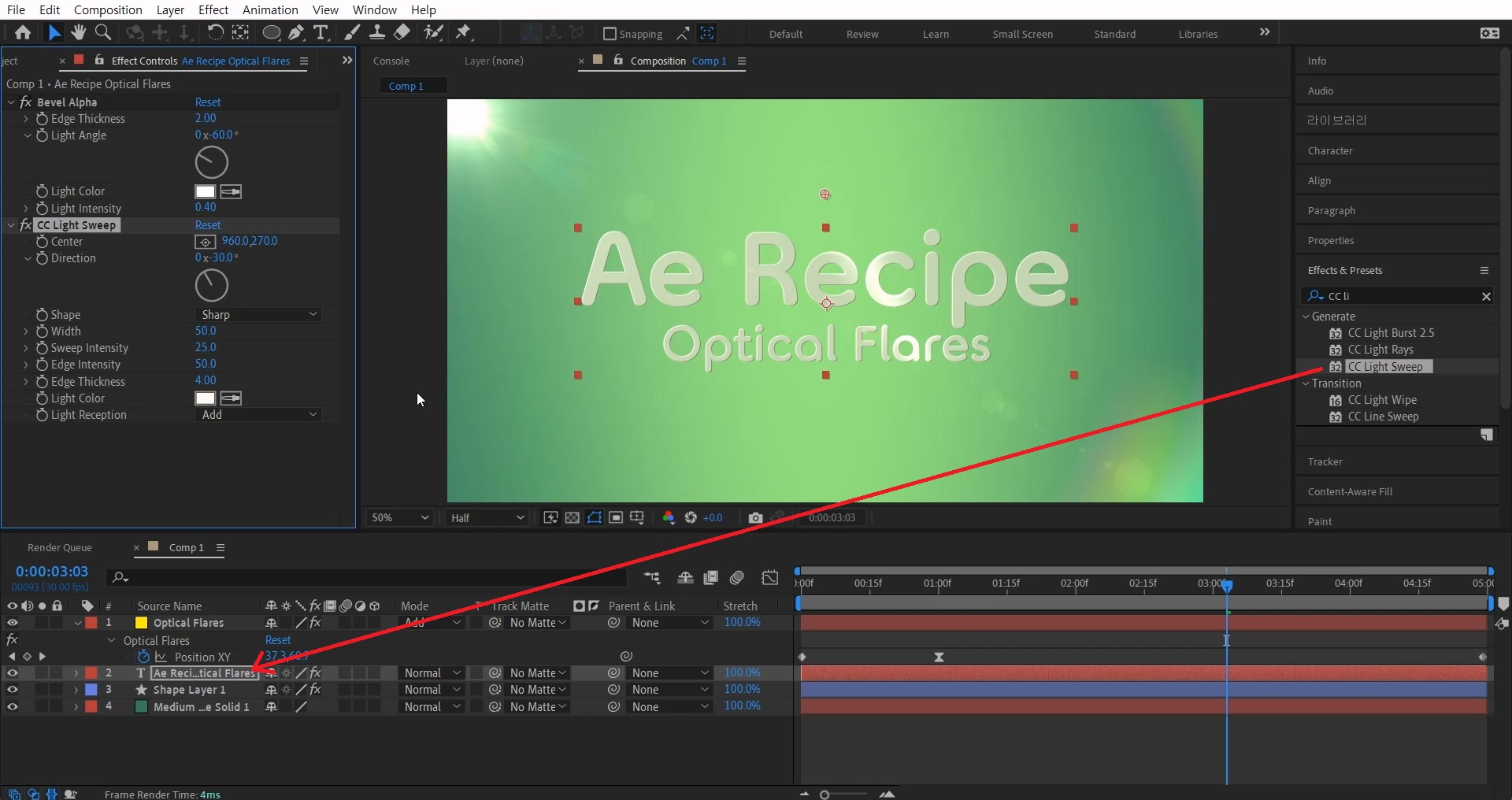Hide the Ae Recipe text layer eye
The height and width of the screenshot is (800, 1512).
coord(12,673)
